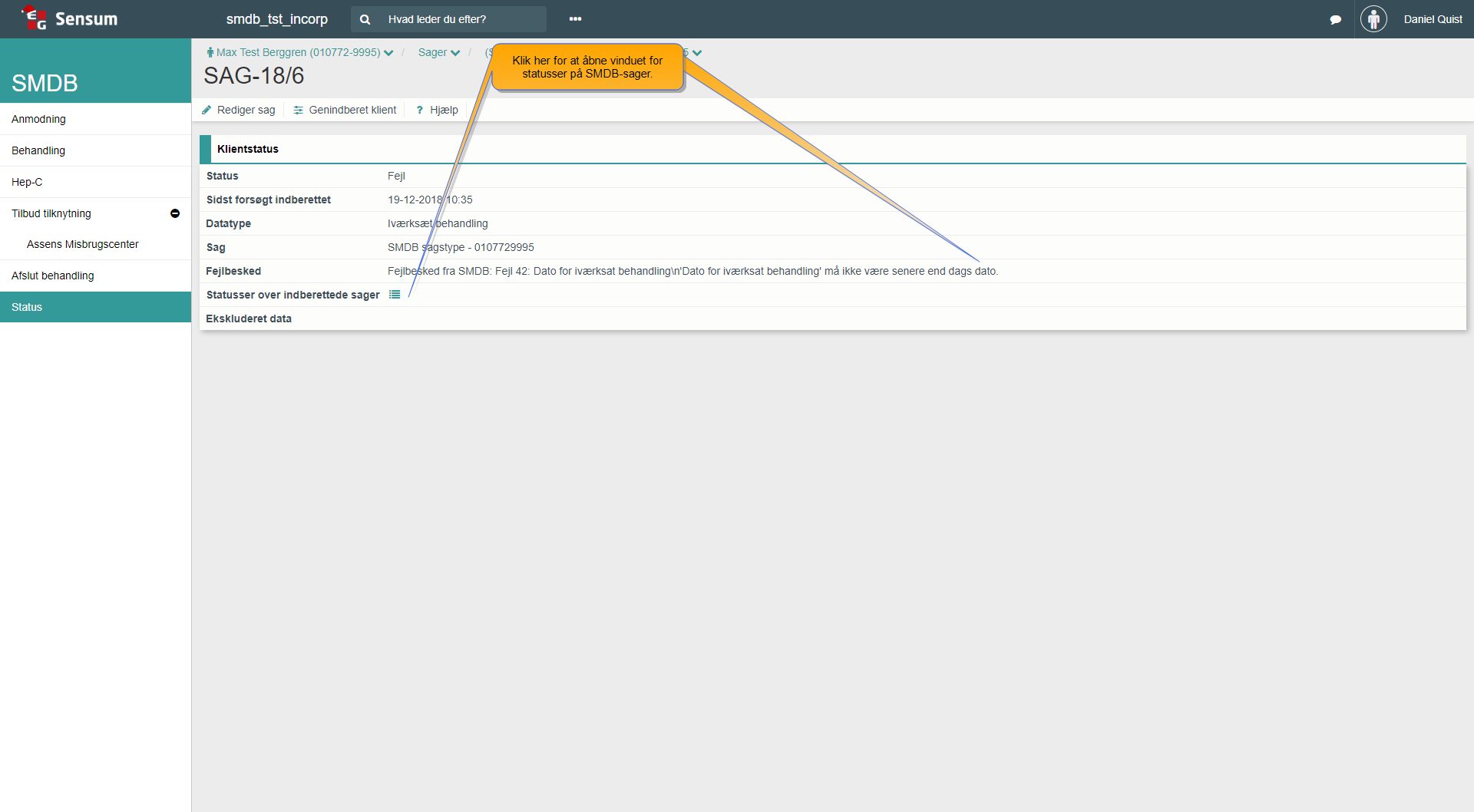The width and height of the screenshot is (1474, 812).
Task: Open the Anmodning sidebar item
Action: [38, 119]
